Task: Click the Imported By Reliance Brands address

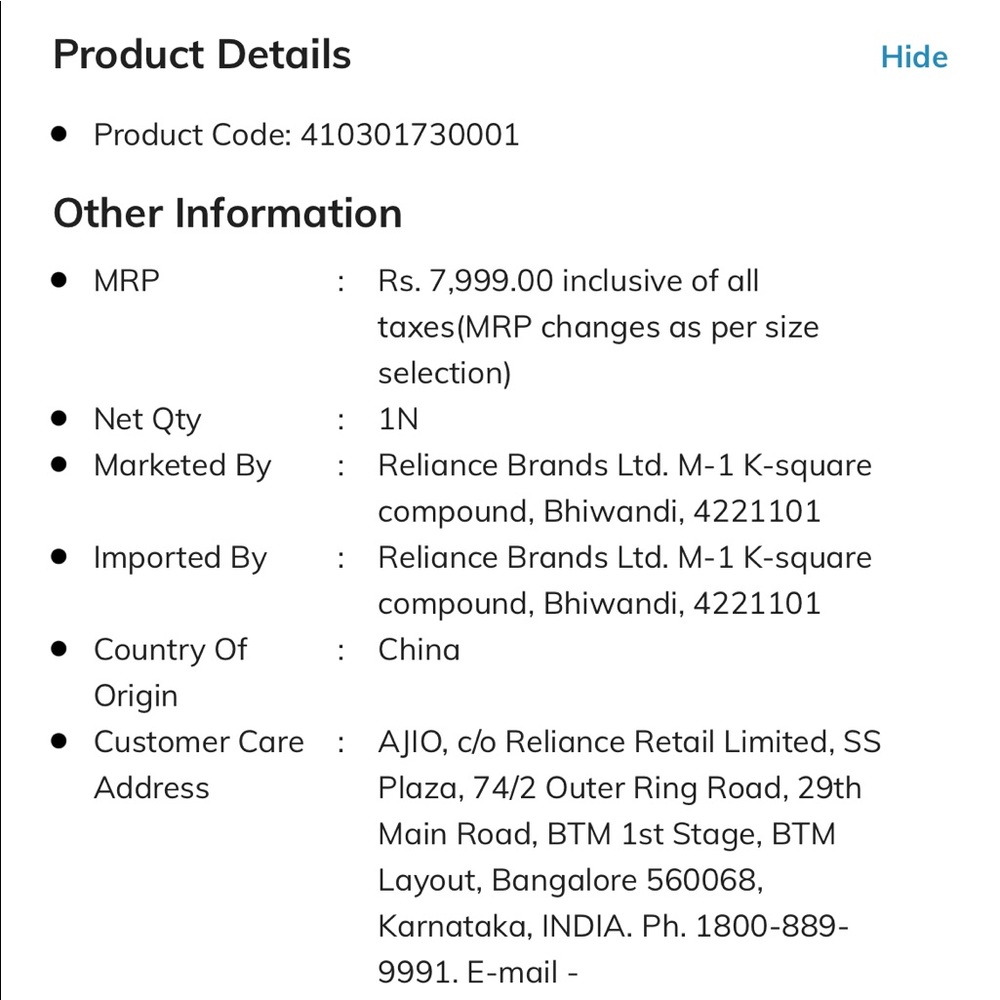Action: point(624,580)
